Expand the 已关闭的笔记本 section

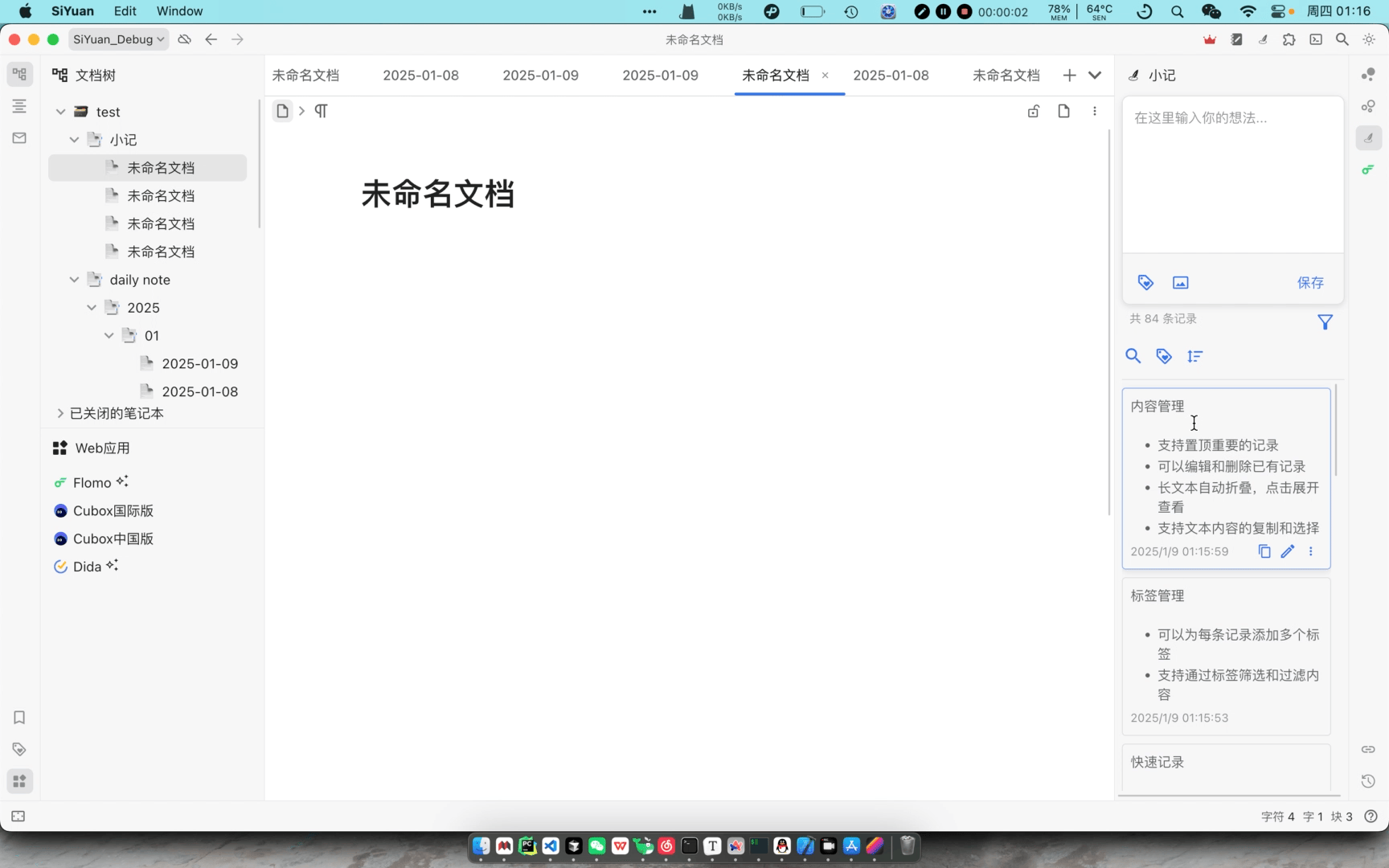coord(59,413)
